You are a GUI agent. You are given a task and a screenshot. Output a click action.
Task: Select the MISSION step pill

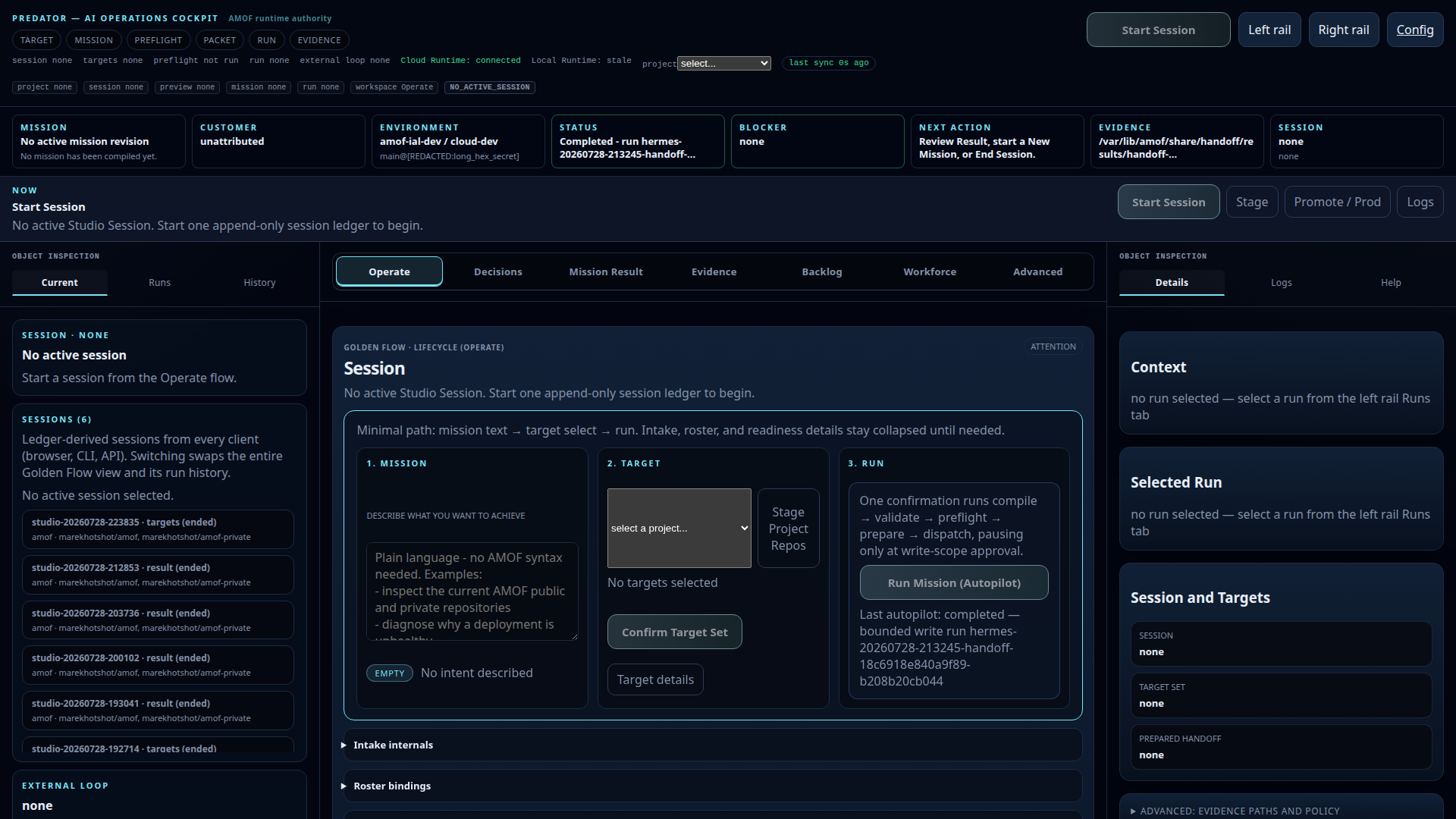pos(93,40)
